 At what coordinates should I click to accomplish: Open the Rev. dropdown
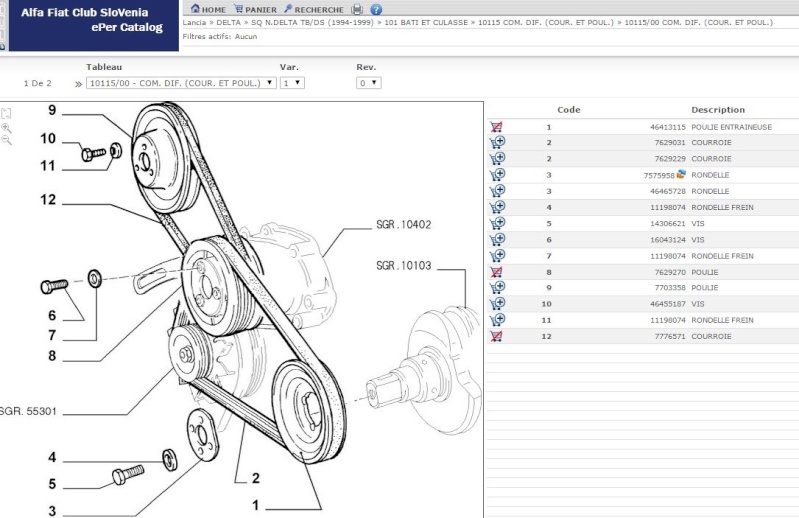[x=368, y=83]
